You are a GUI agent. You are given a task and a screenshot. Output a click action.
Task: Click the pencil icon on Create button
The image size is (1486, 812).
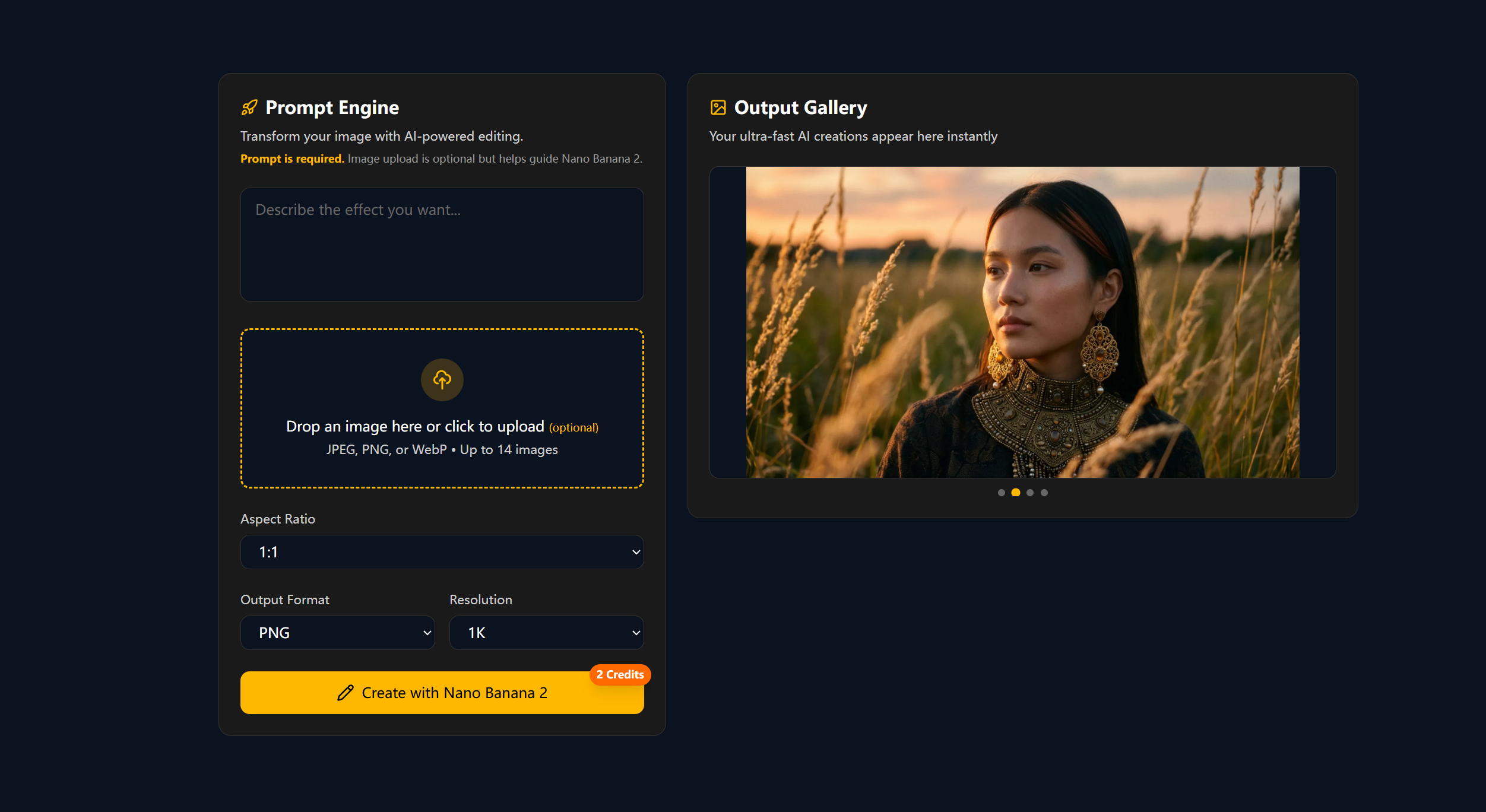[x=346, y=693]
